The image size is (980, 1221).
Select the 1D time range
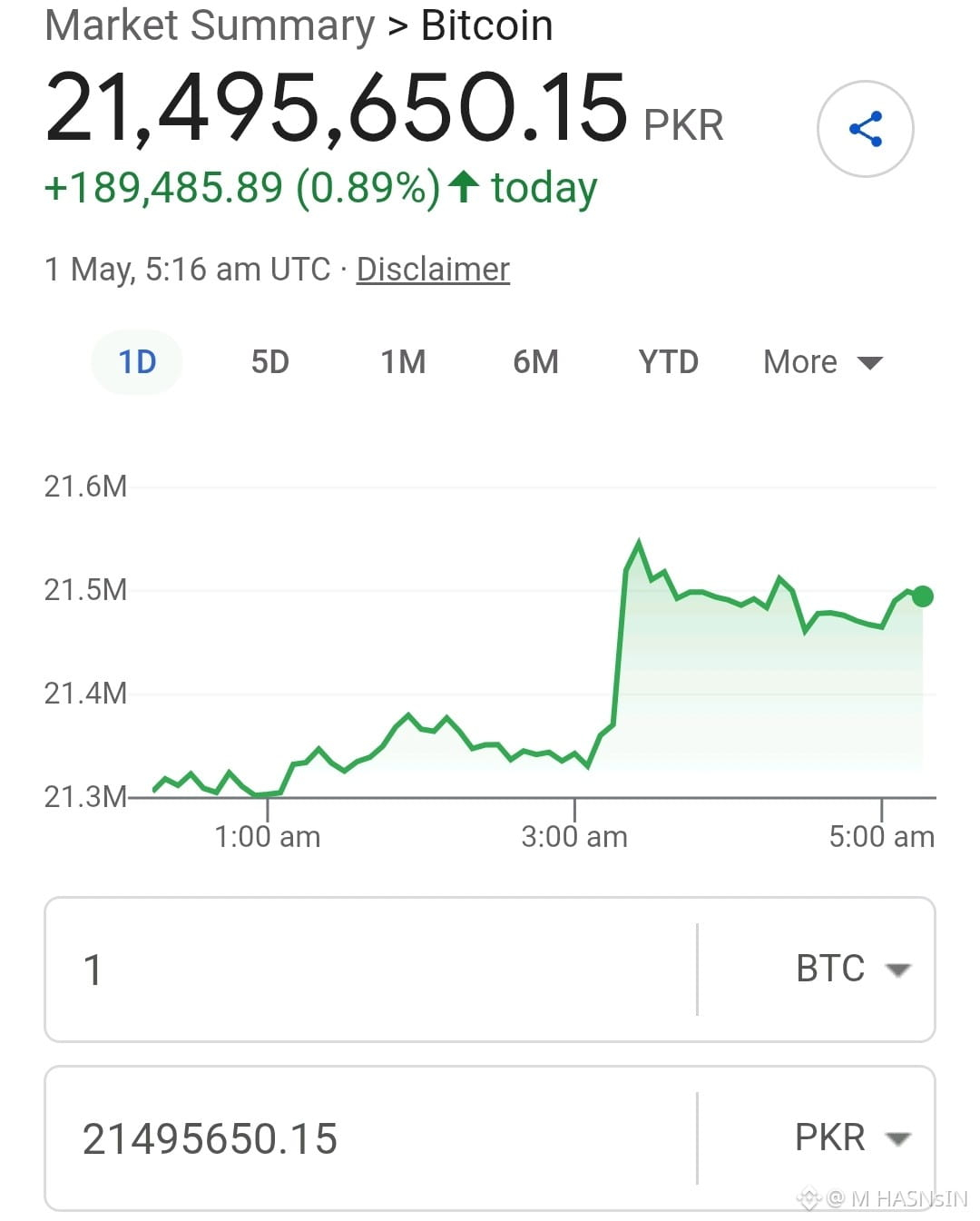[137, 362]
